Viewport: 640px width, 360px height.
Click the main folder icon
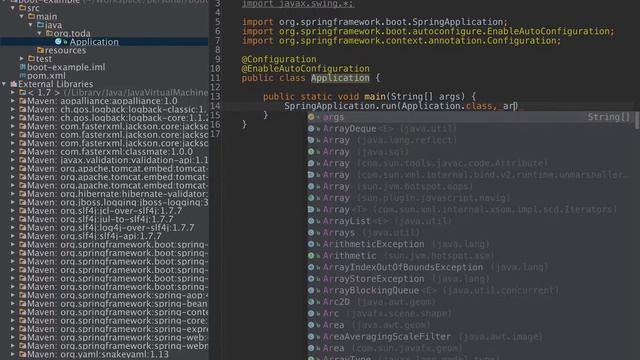tap(31, 16)
